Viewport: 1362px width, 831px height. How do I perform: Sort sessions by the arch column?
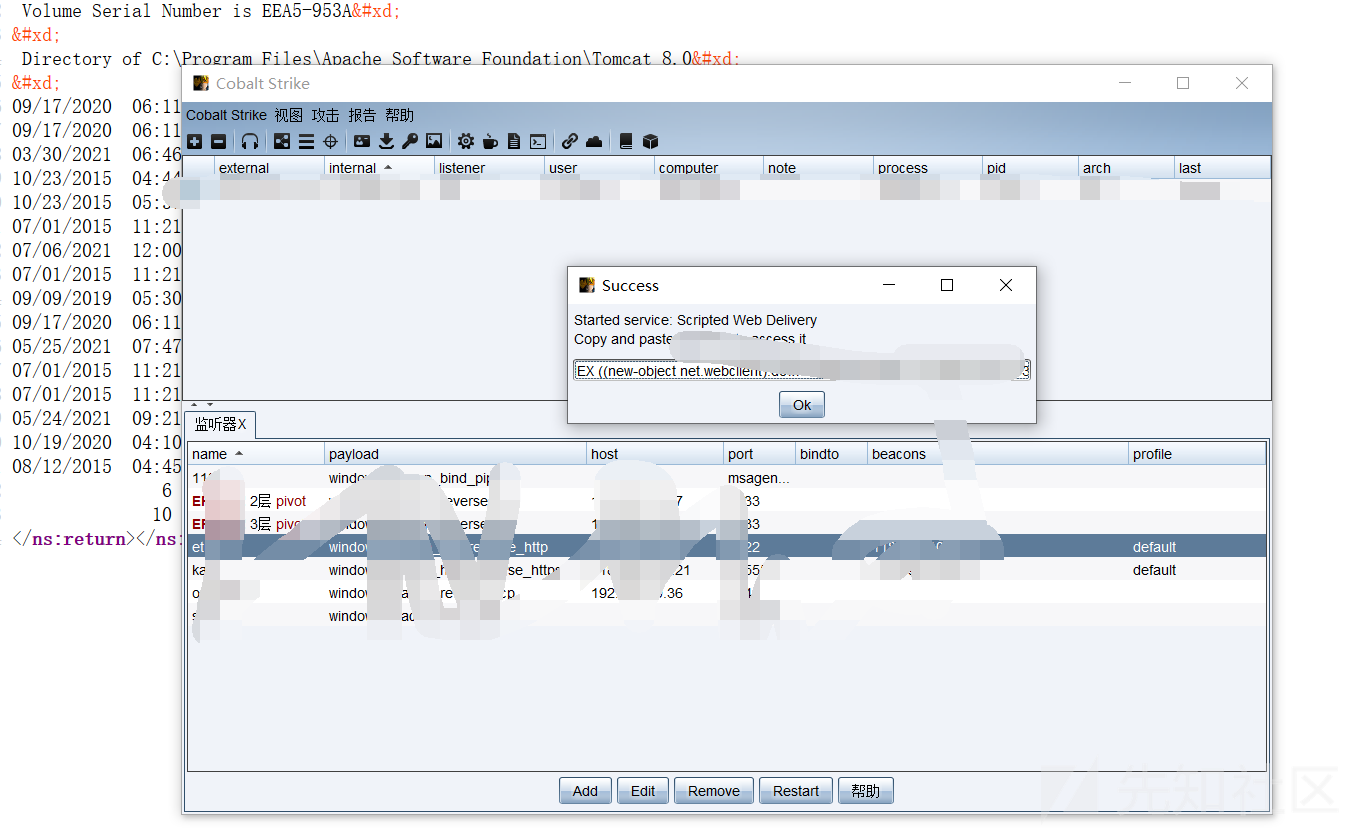pos(1126,168)
